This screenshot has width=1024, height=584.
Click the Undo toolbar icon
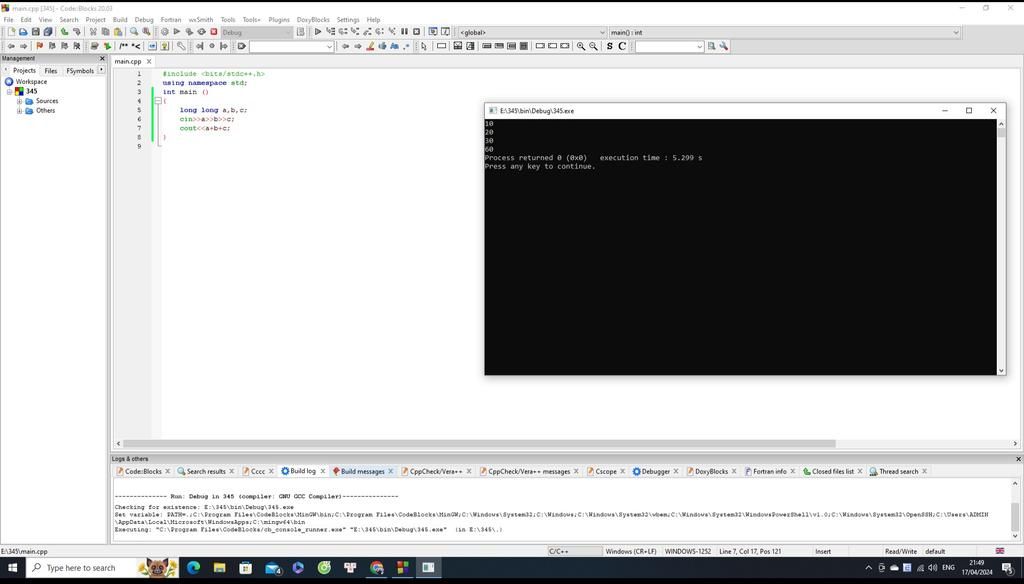tap(64, 31)
